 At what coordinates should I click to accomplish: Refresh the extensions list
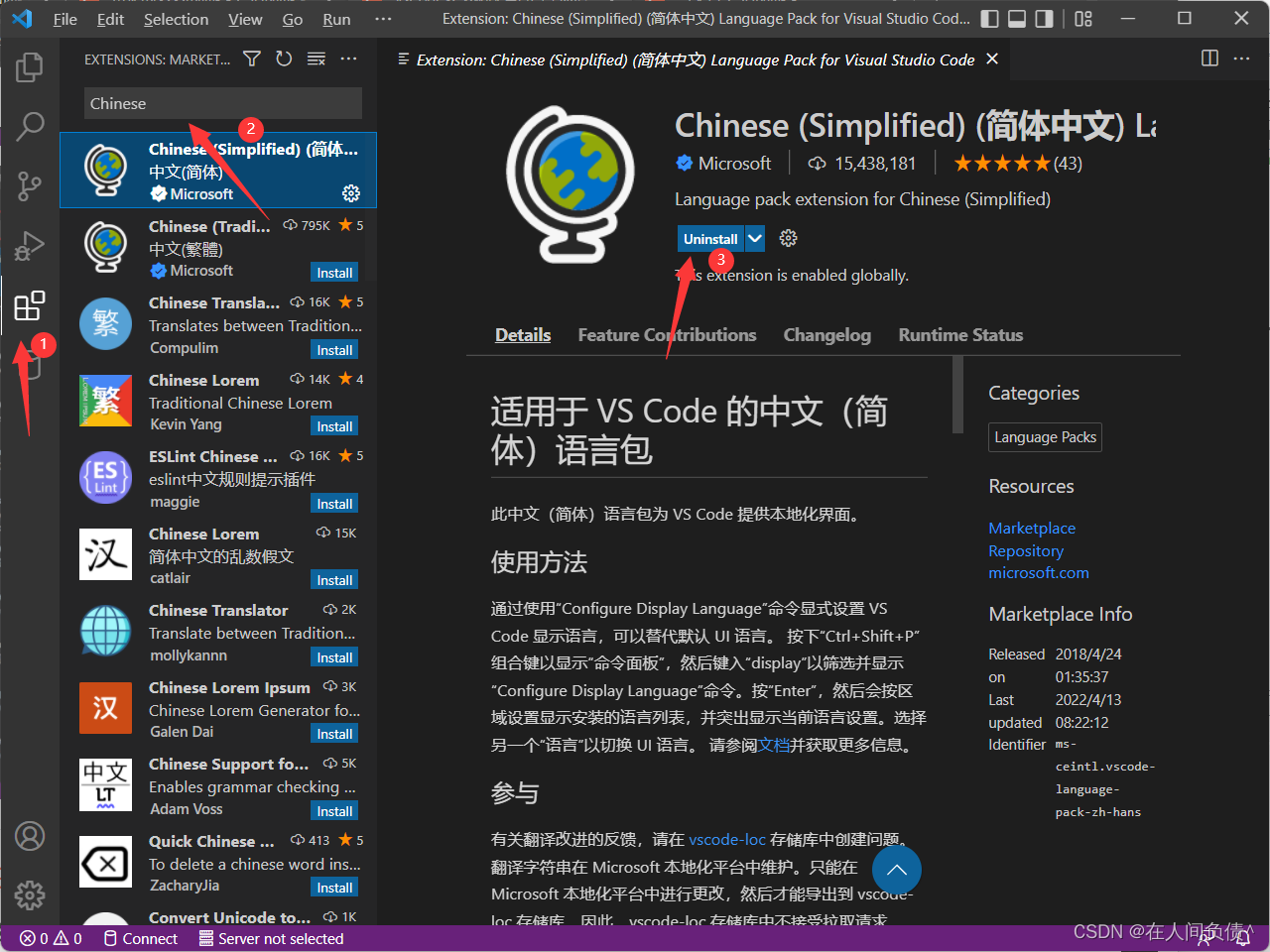(284, 59)
